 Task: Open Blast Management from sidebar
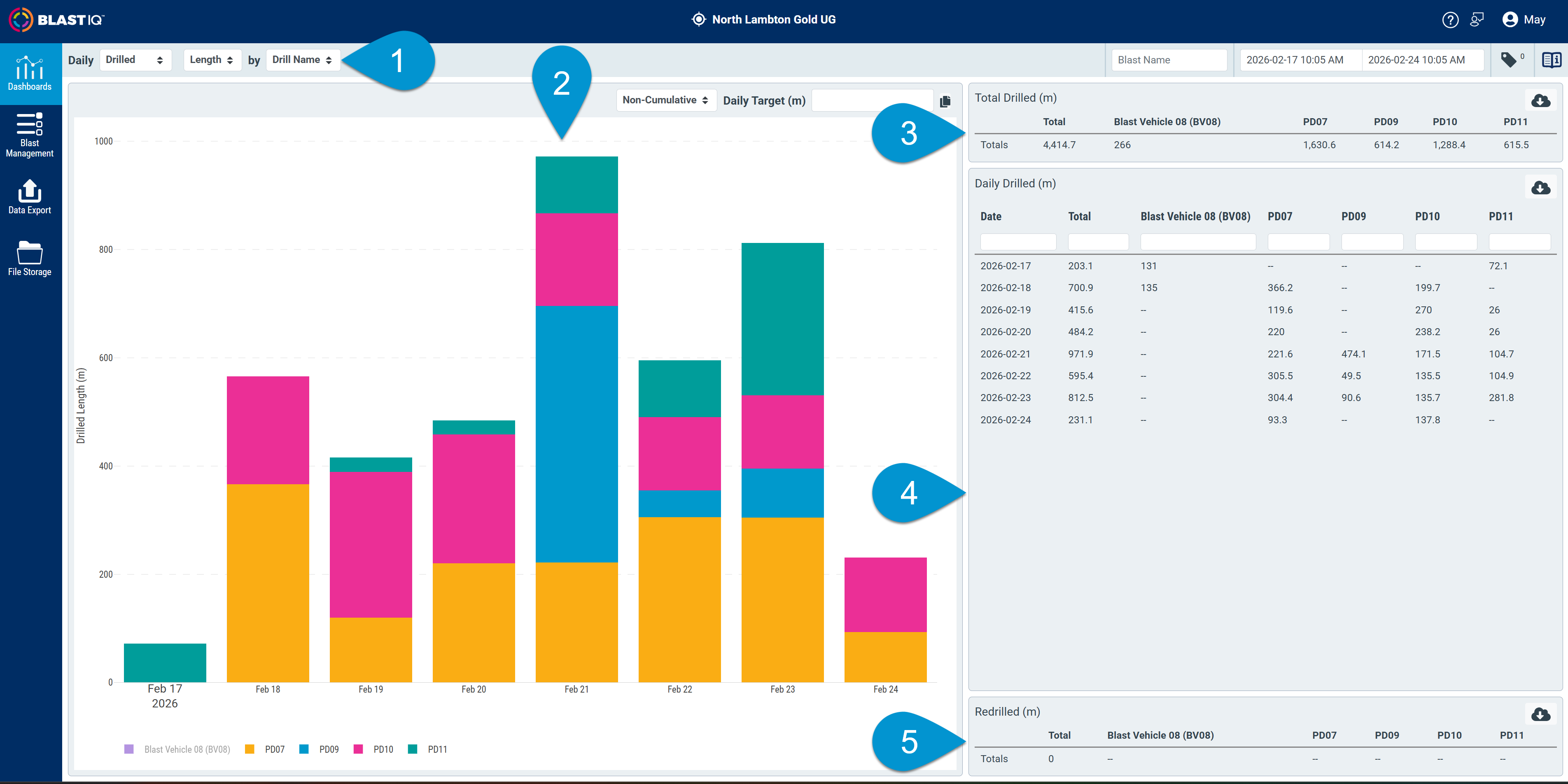[30, 135]
